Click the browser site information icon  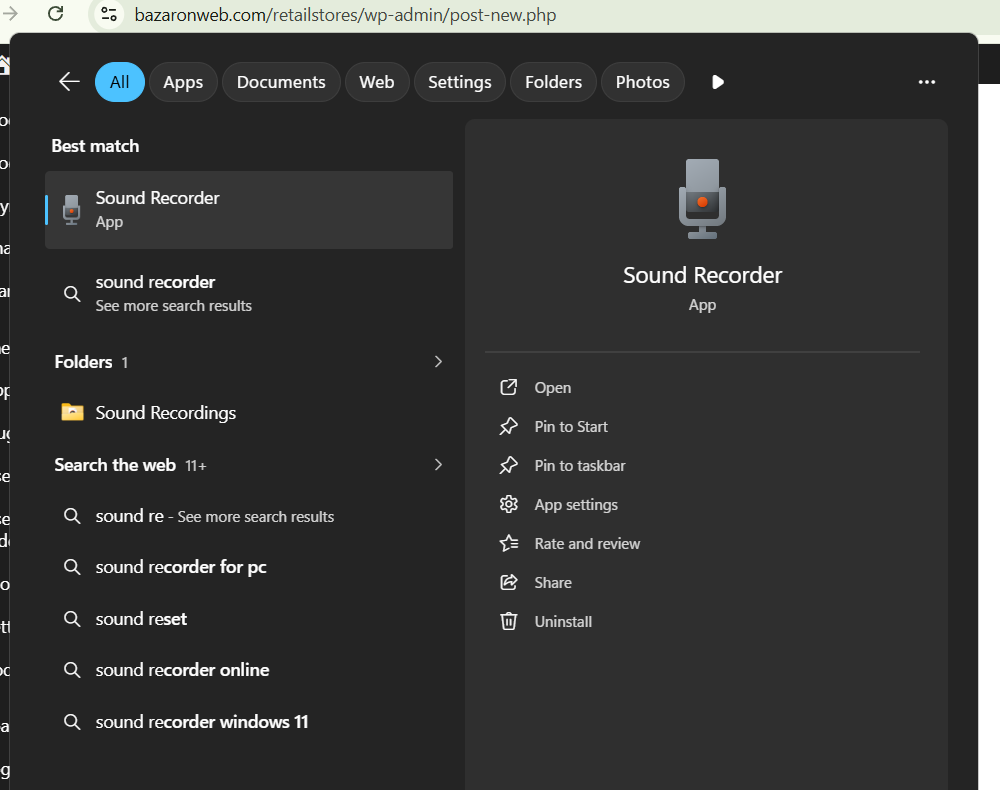tap(109, 13)
